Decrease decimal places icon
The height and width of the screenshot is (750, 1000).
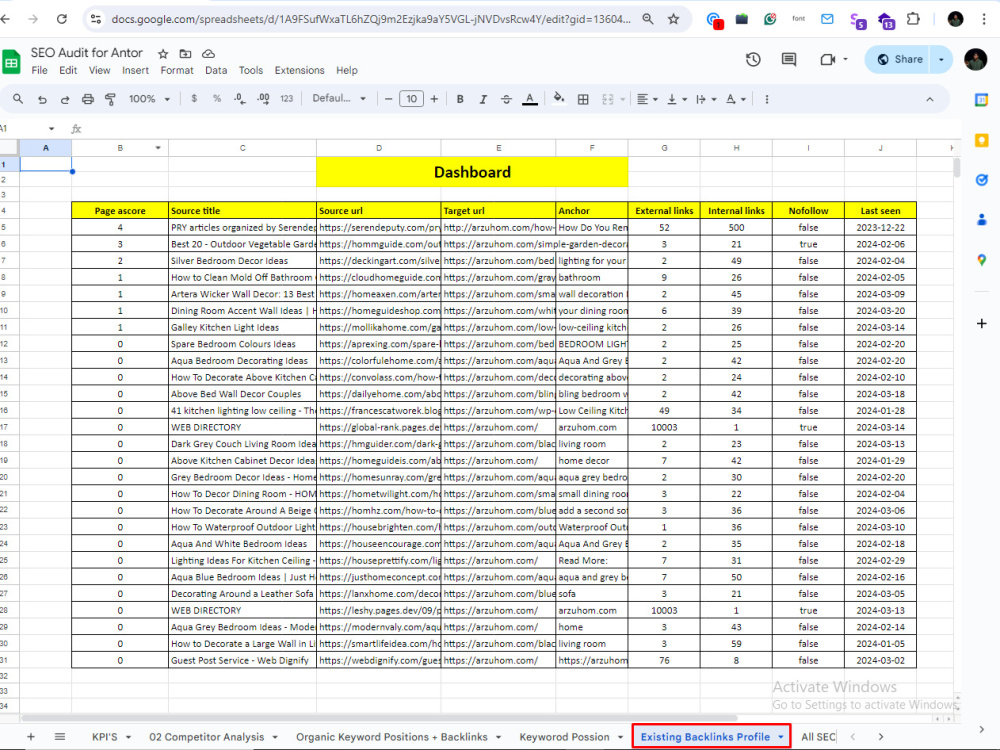pyautogui.click(x=240, y=99)
